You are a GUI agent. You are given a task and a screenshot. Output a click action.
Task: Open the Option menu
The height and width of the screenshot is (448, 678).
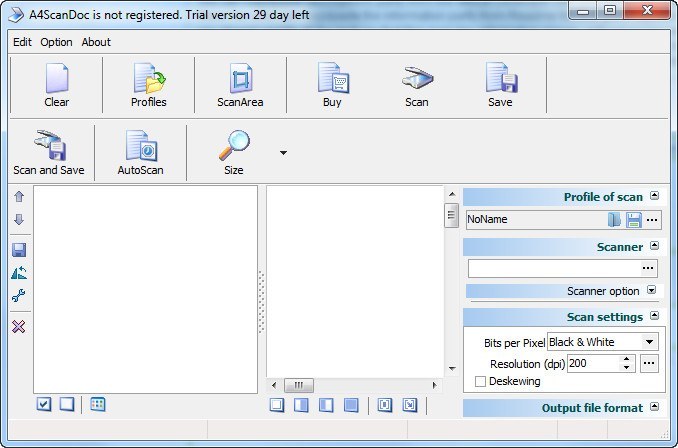click(x=56, y=42)
